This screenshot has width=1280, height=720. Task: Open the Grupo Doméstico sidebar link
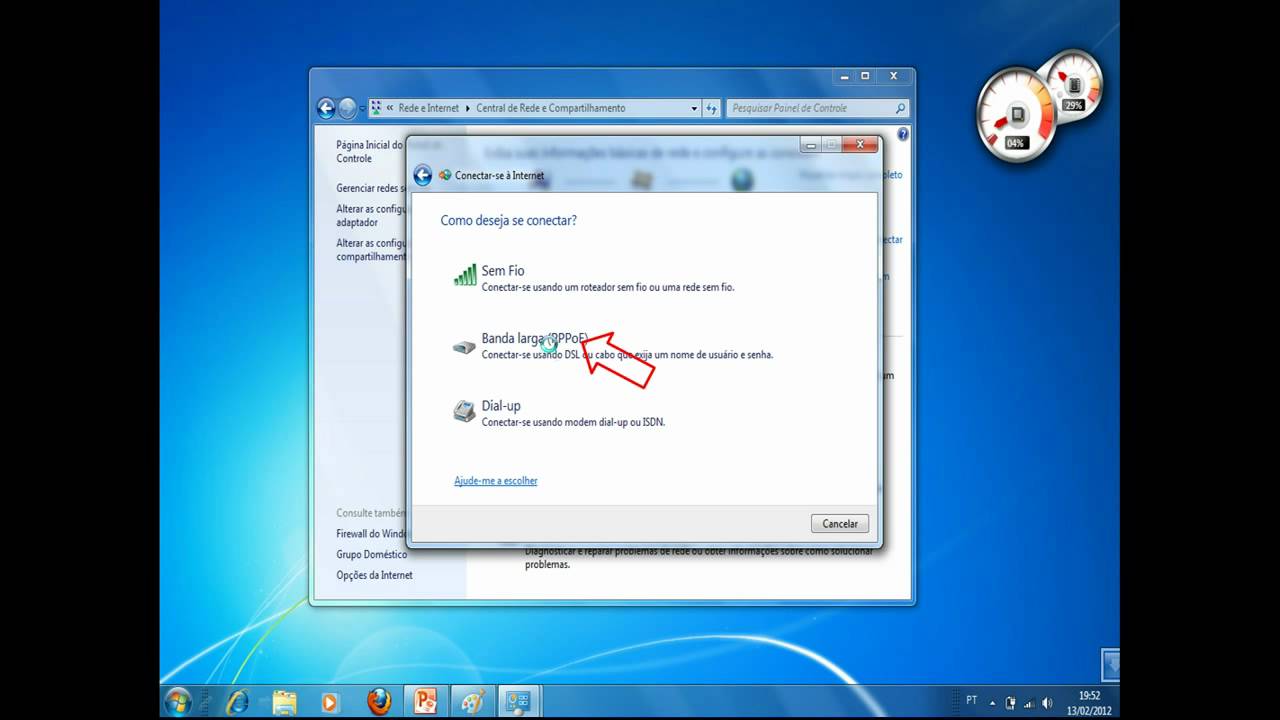tap(372, 554)
